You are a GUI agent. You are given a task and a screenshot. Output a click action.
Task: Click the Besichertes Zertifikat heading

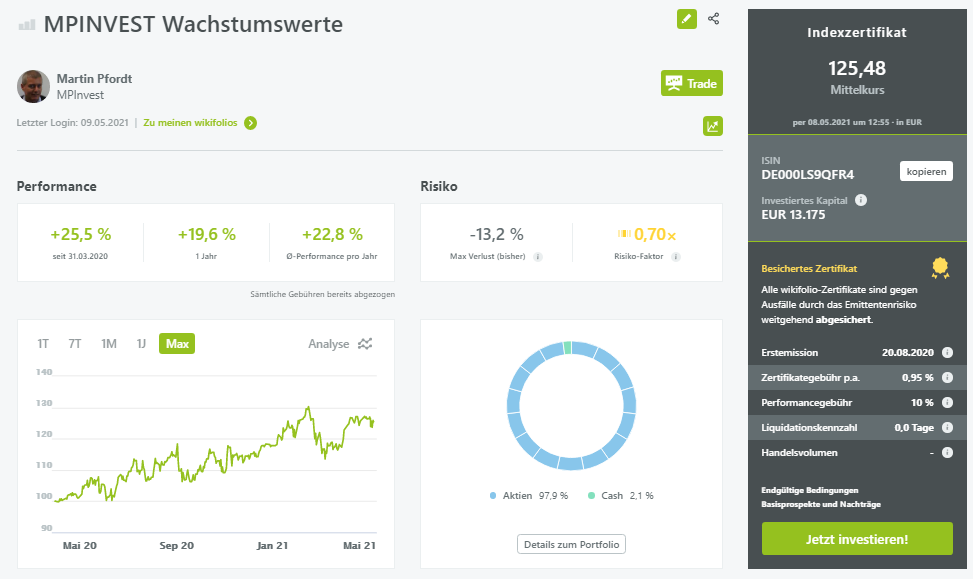(x=809, y=269)
